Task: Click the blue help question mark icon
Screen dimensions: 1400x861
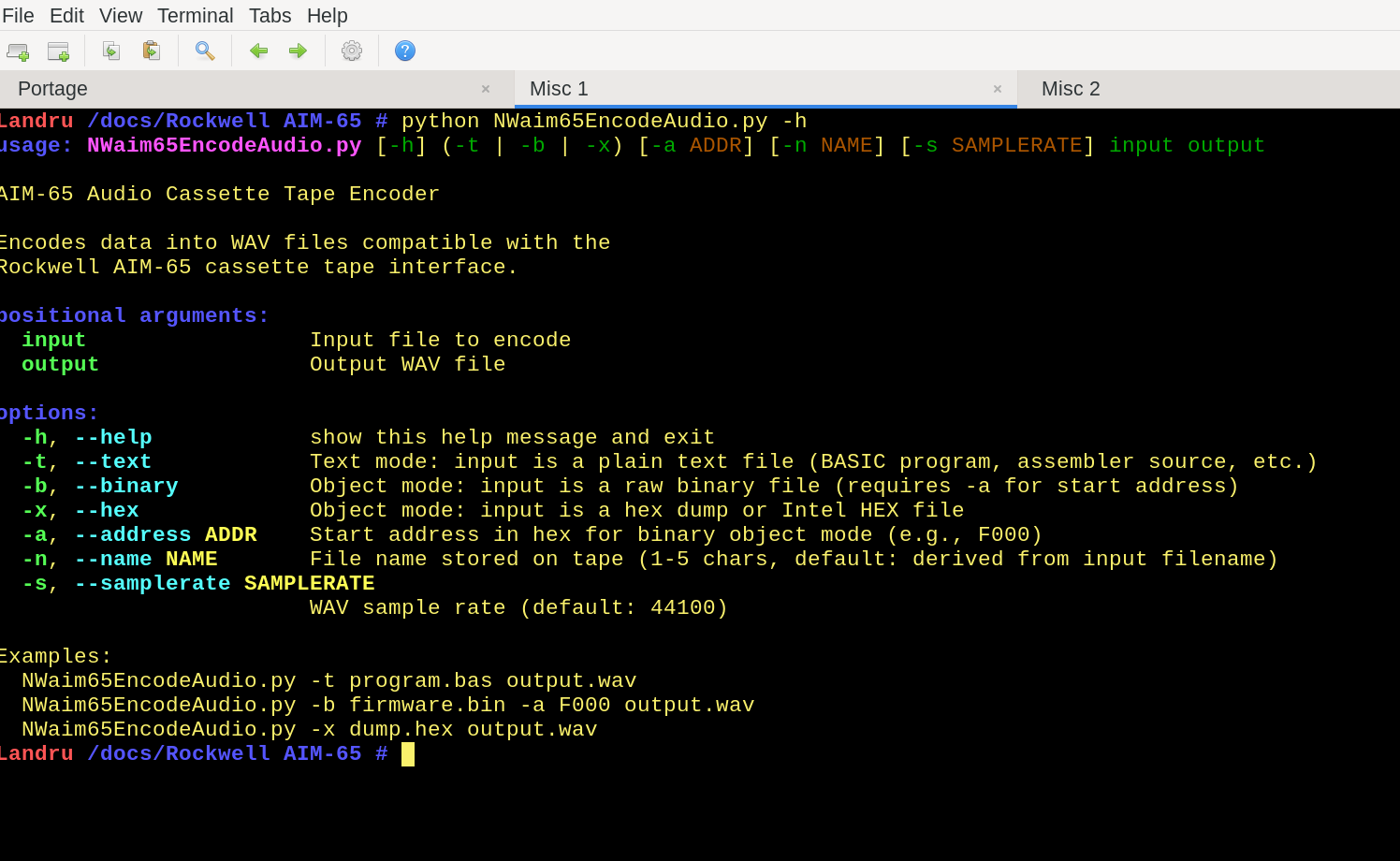Action: tap(405, 51)
